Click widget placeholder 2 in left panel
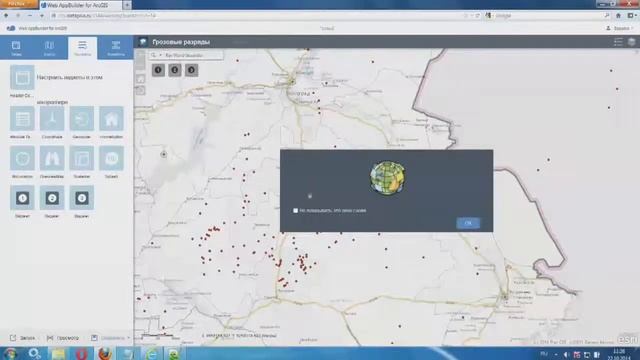The height and width of the screenshot is (360, 640). point(52,198)
